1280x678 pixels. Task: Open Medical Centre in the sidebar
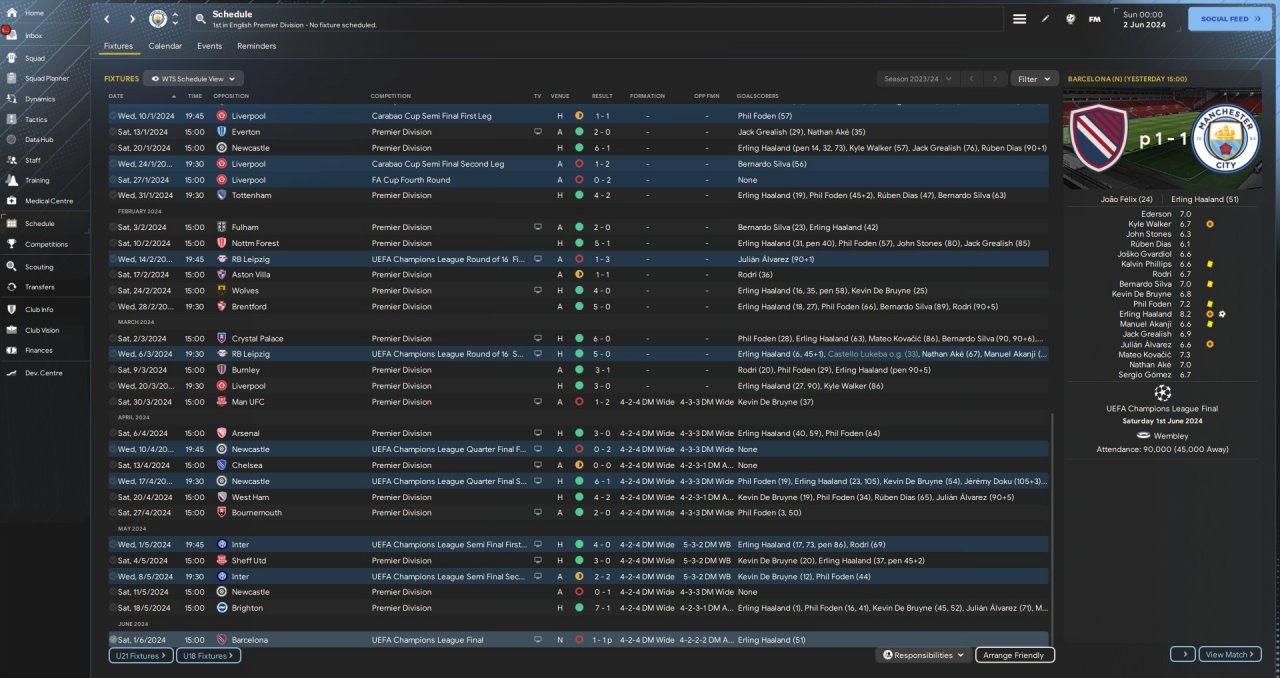coord(48,201)
